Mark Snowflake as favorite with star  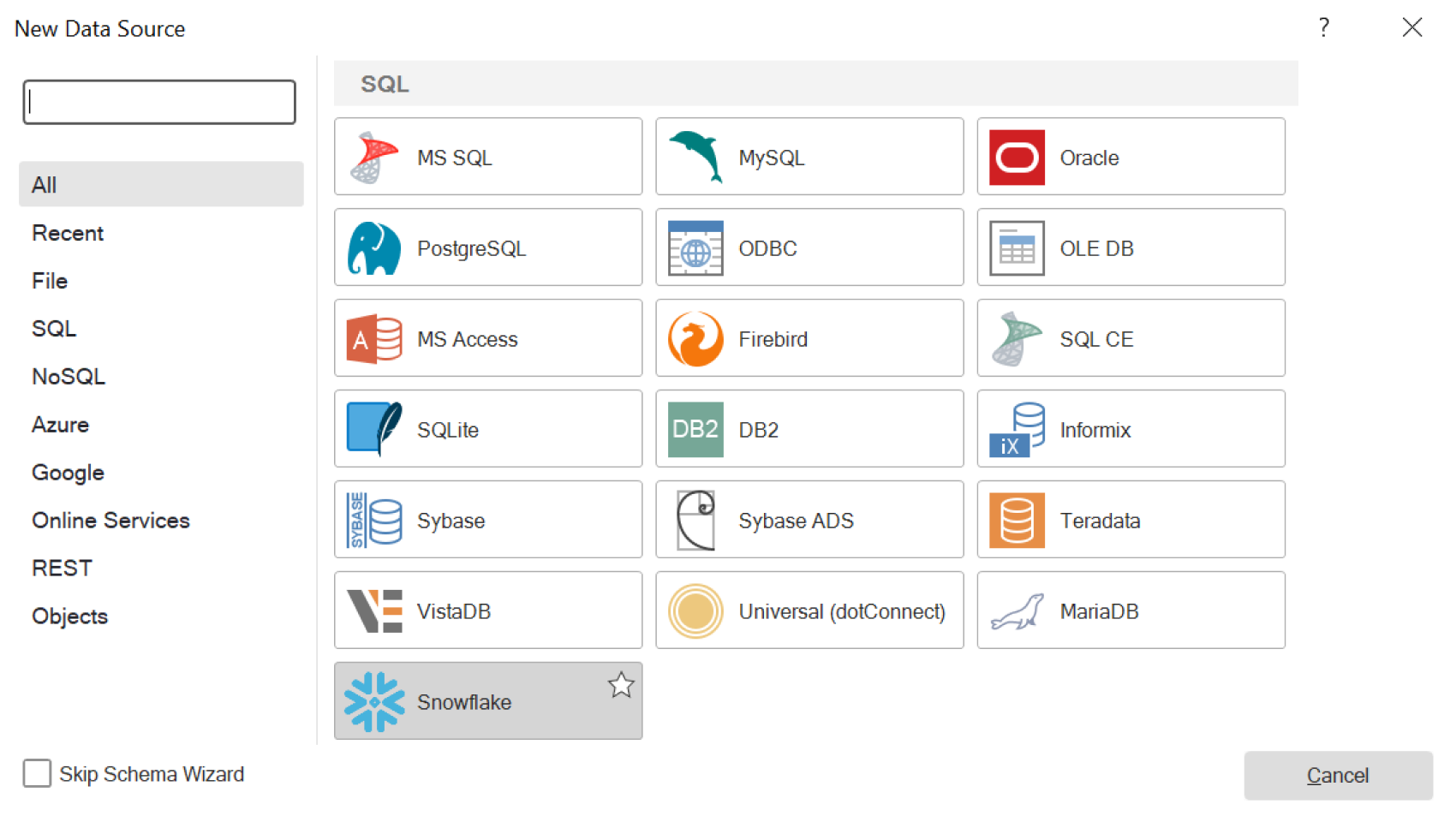click(621, 685)
